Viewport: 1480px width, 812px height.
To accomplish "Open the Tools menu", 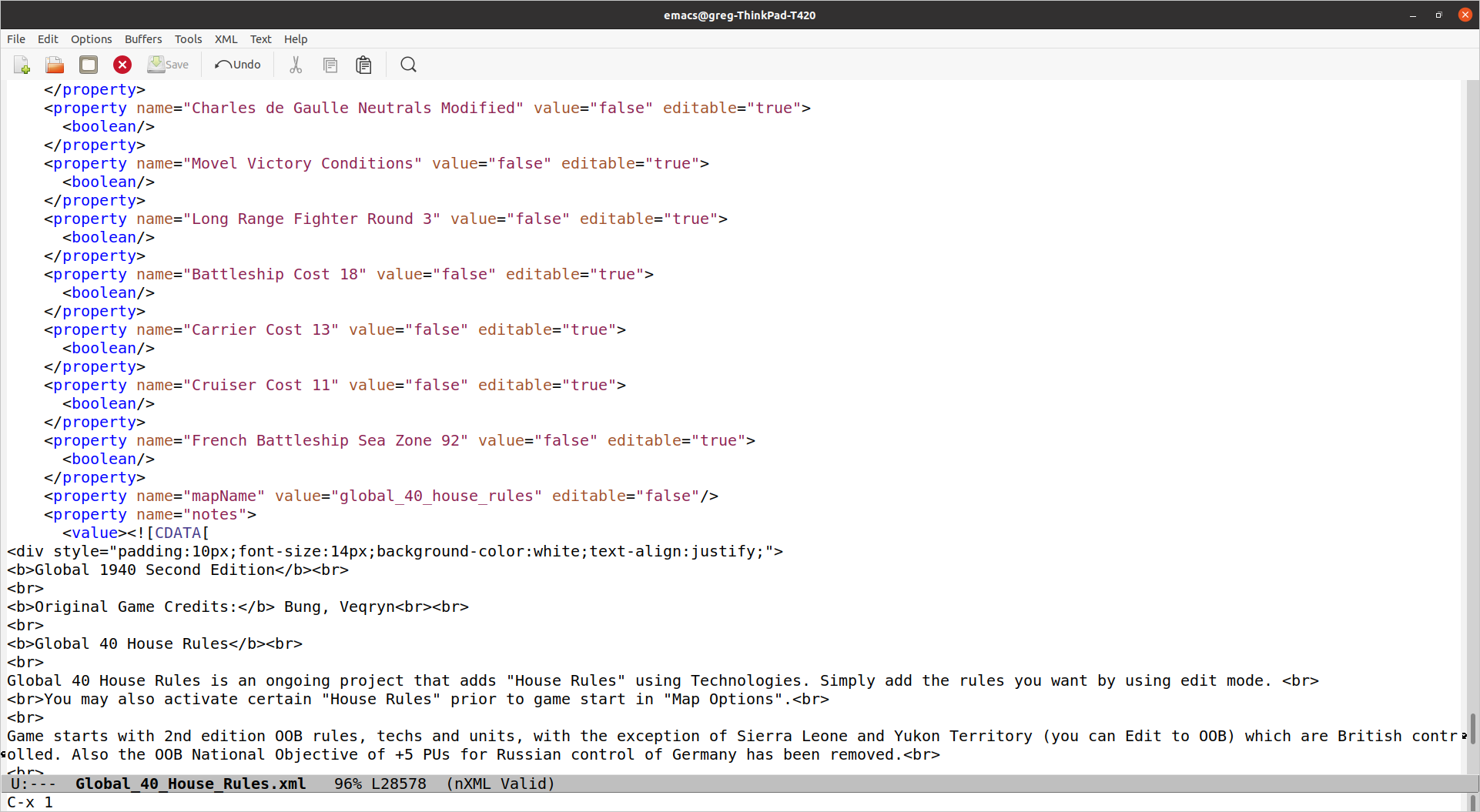I will (x=188, y=39).
